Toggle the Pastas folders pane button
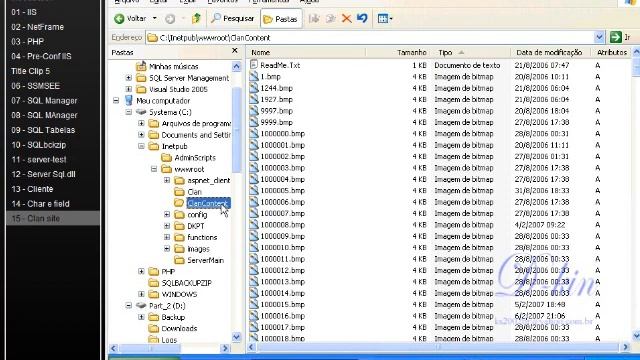Viewport: 640px width, 360px height. pos(281,19)
